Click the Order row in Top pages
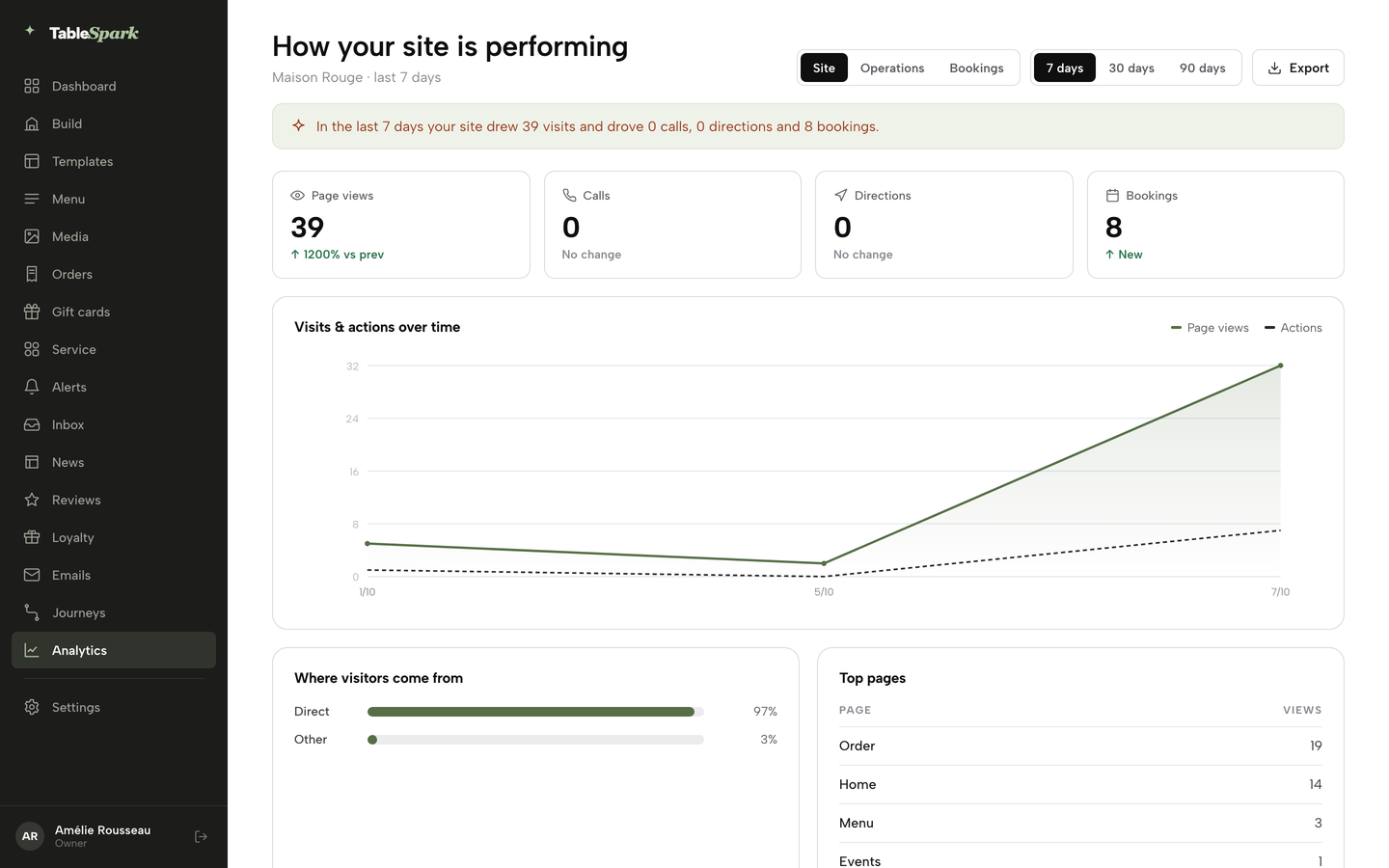The image size is (1389, 868). click(x=1080, y=746)
